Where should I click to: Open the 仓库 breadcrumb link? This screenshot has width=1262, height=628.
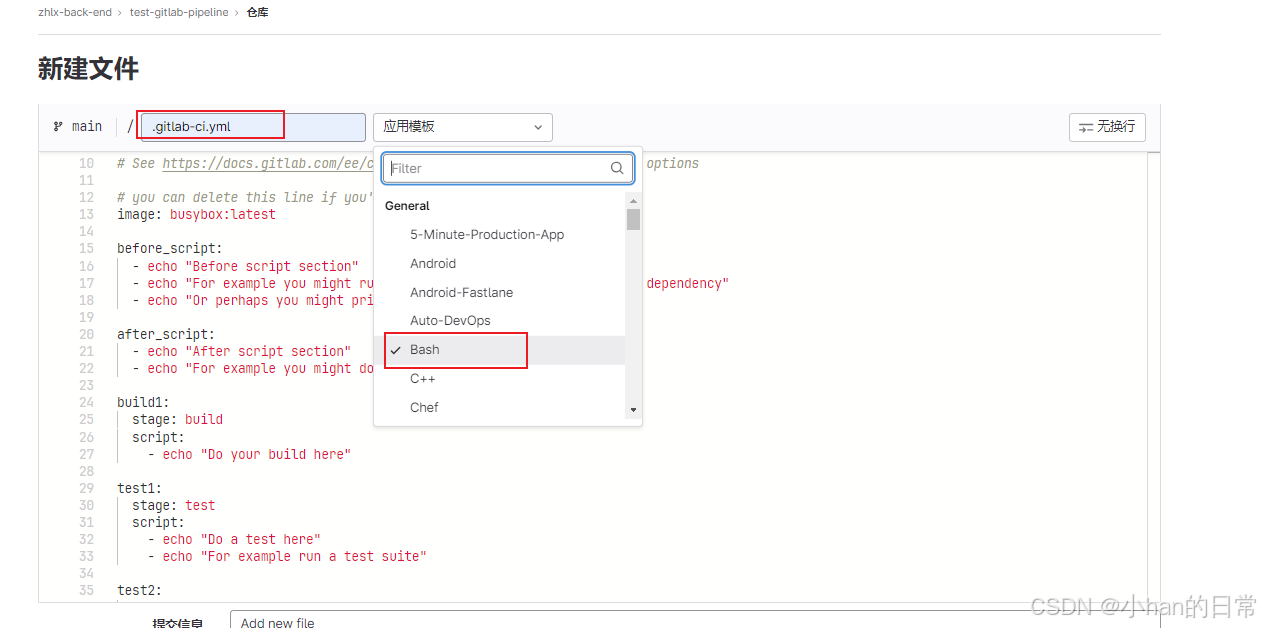click(x=257, y=13)
